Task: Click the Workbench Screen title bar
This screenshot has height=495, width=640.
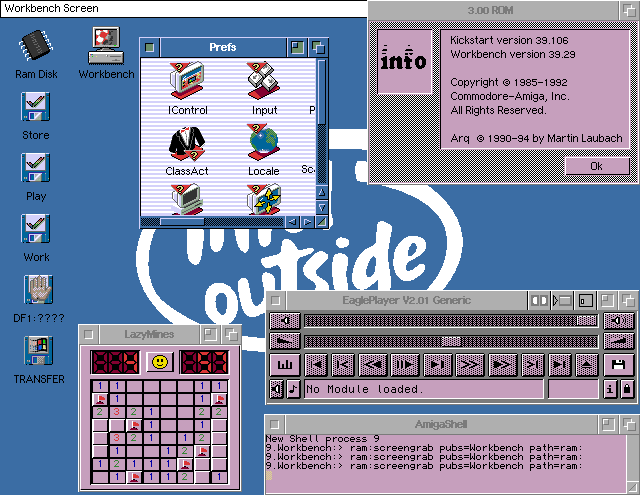Action: click(x=184, y=9)
